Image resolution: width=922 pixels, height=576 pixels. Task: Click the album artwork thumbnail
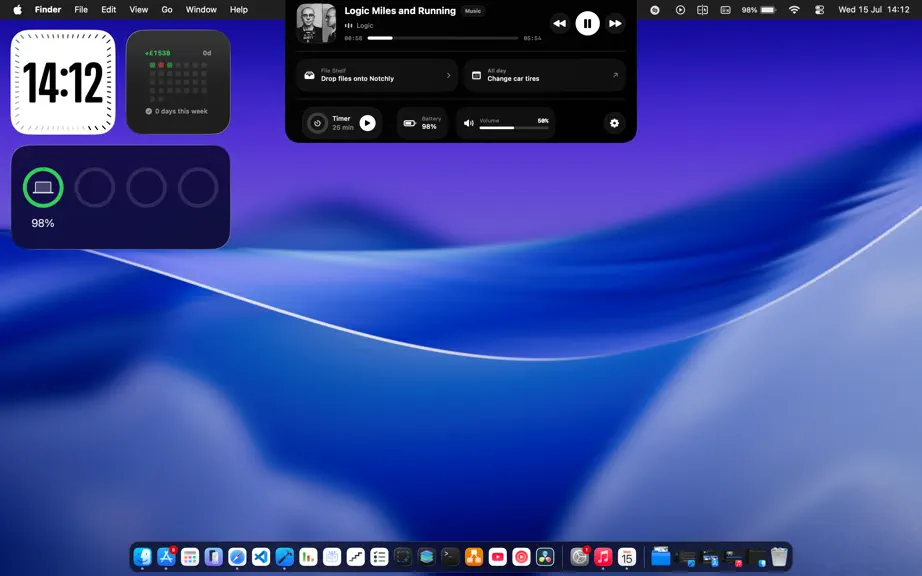point(316,24)
